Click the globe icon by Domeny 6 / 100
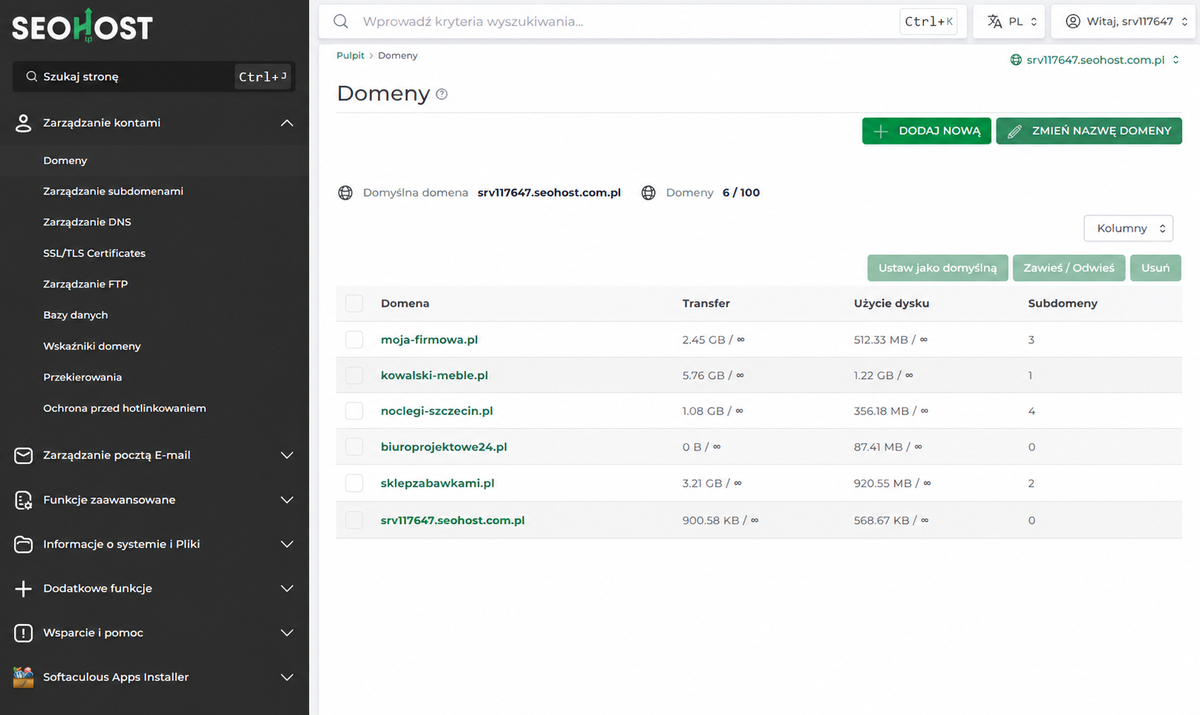Image resolution: width=1200 pixels, height=715 pixels. pos(648,193)
